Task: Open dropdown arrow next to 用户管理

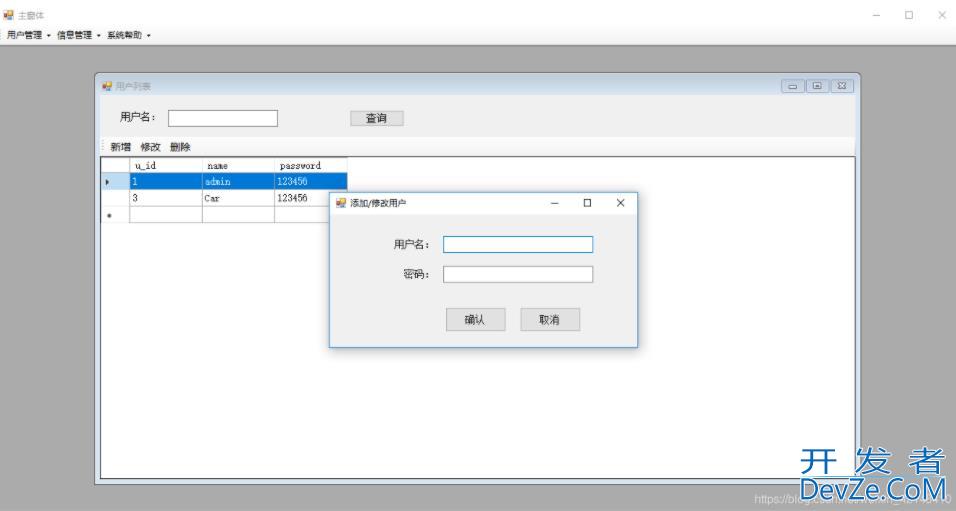Action: [49, 36]
